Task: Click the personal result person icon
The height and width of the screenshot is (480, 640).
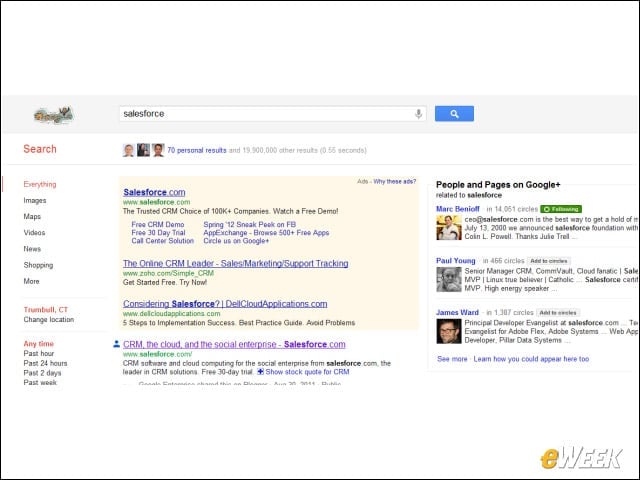Action: pyautogui.click(x=116, y=344)
